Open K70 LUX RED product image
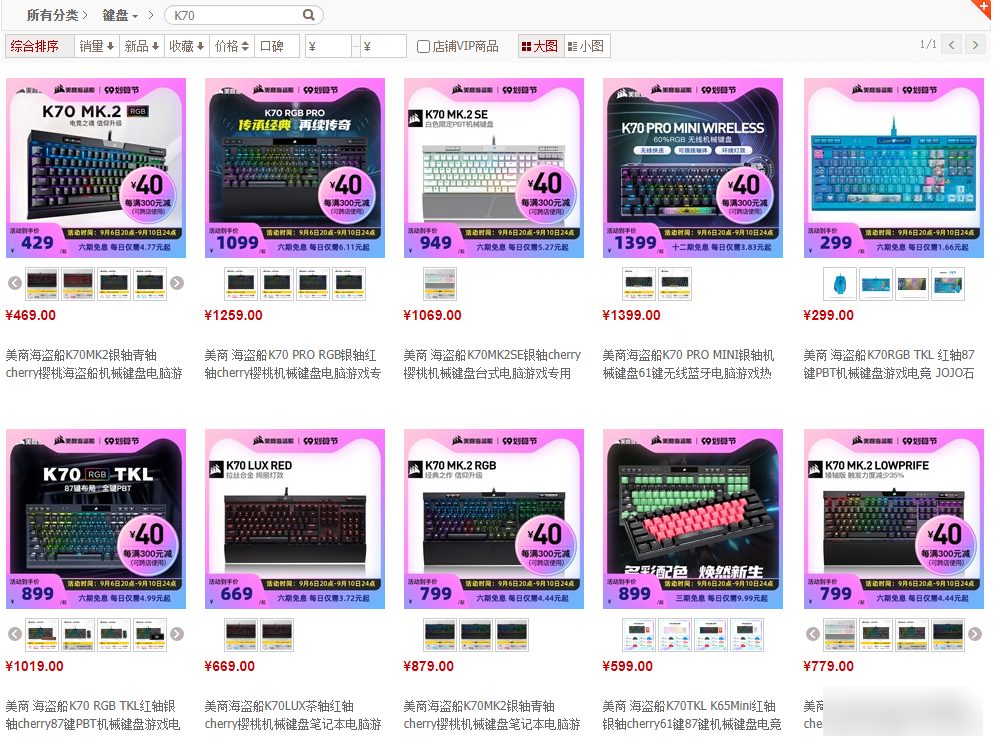 tap(294, 519)
